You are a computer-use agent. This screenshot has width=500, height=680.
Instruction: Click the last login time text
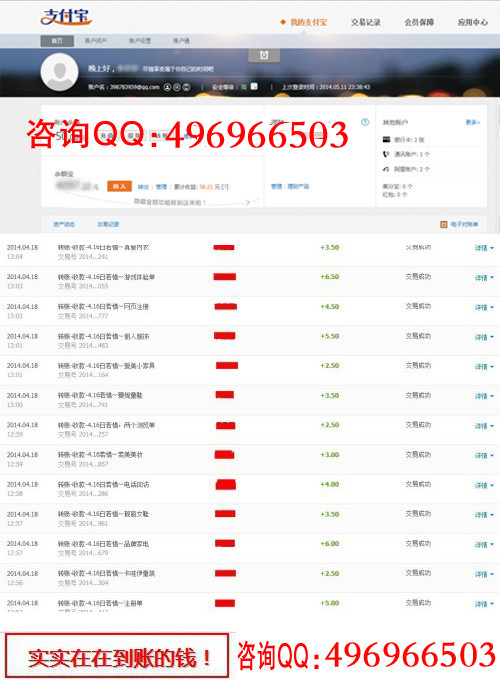326,87
